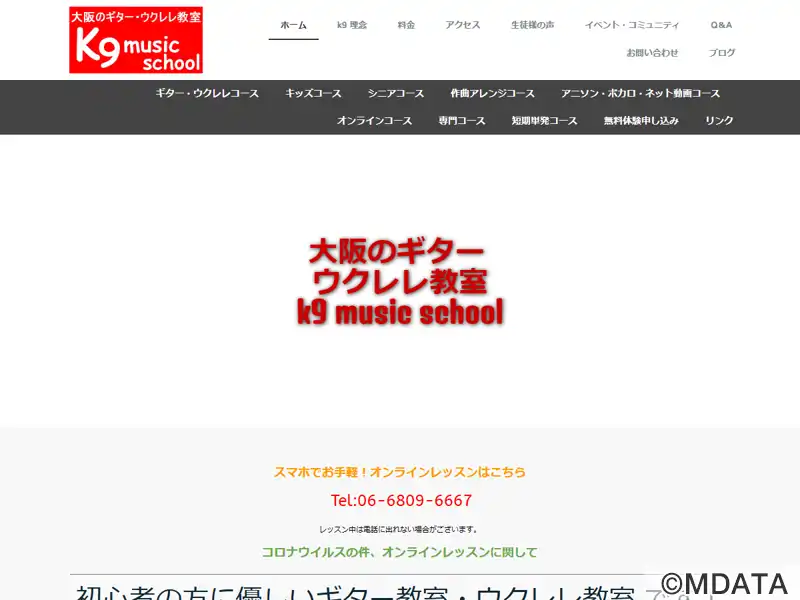
Task: Go to the k9 理念 page
Action: (x=352, y=25)
